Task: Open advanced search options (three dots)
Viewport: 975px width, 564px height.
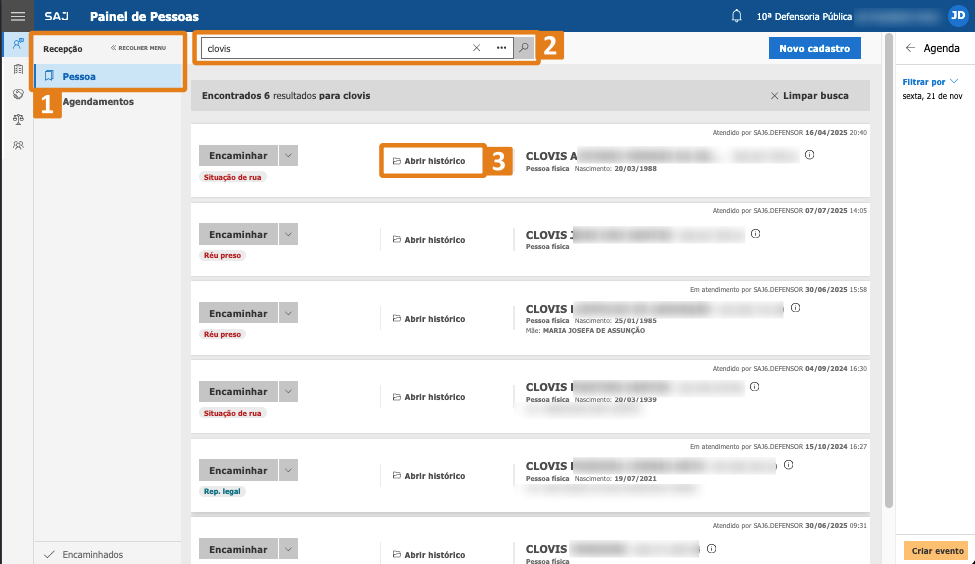Action: 501,48
